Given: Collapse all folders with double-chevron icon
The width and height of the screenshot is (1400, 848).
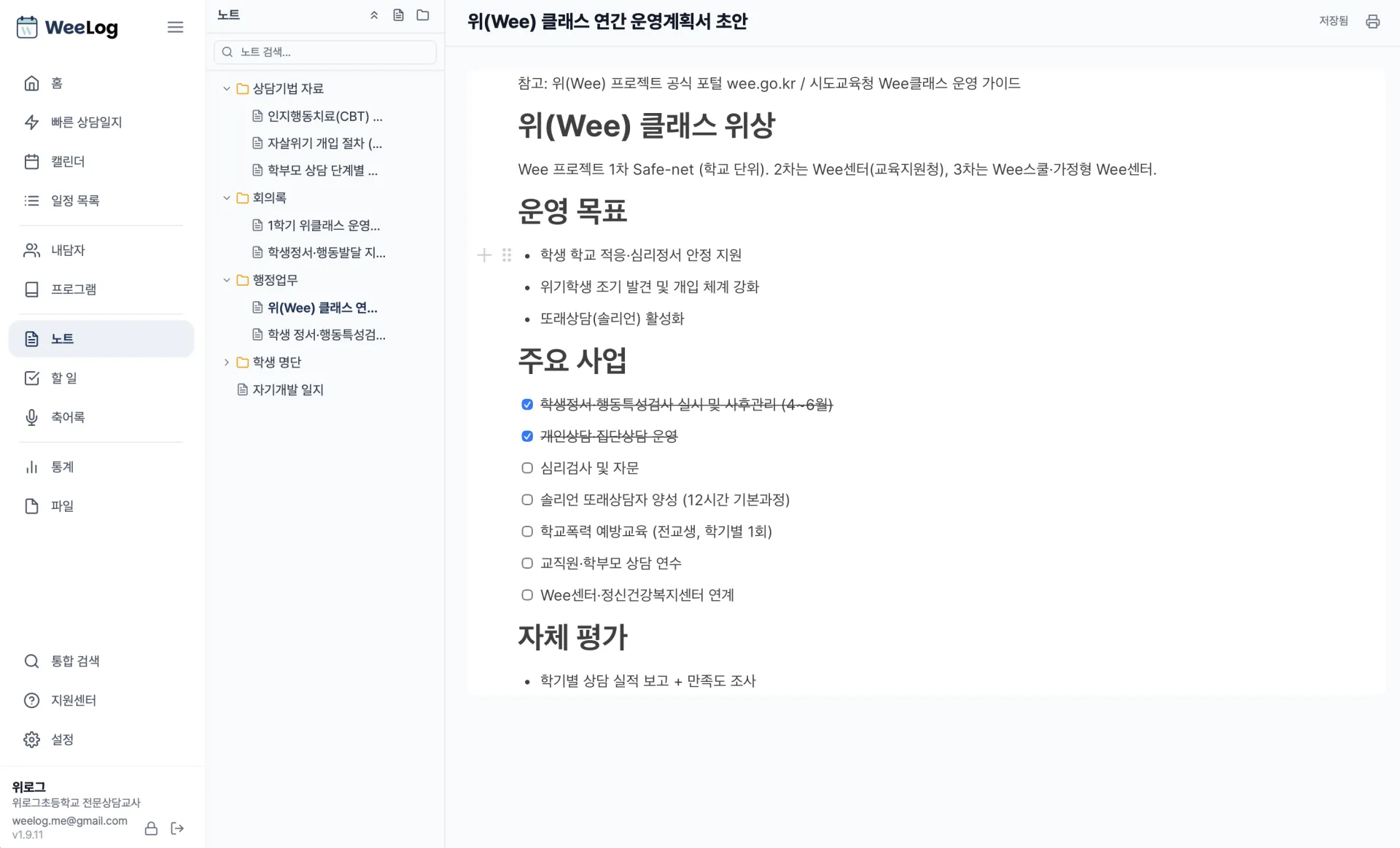Looking at the screenshot, I should (374, 15).
